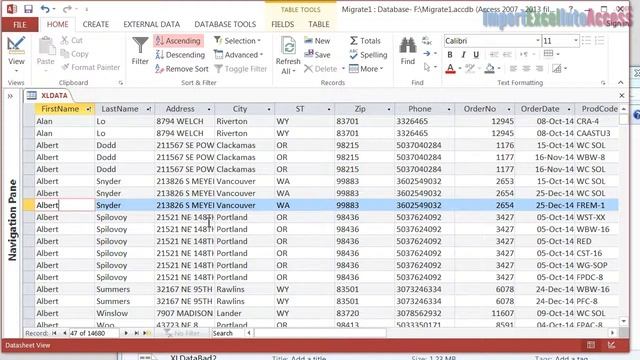This screenshot has height=360, width=640.
Task: Undo the last action in title bar
Action: click(45, 9)
